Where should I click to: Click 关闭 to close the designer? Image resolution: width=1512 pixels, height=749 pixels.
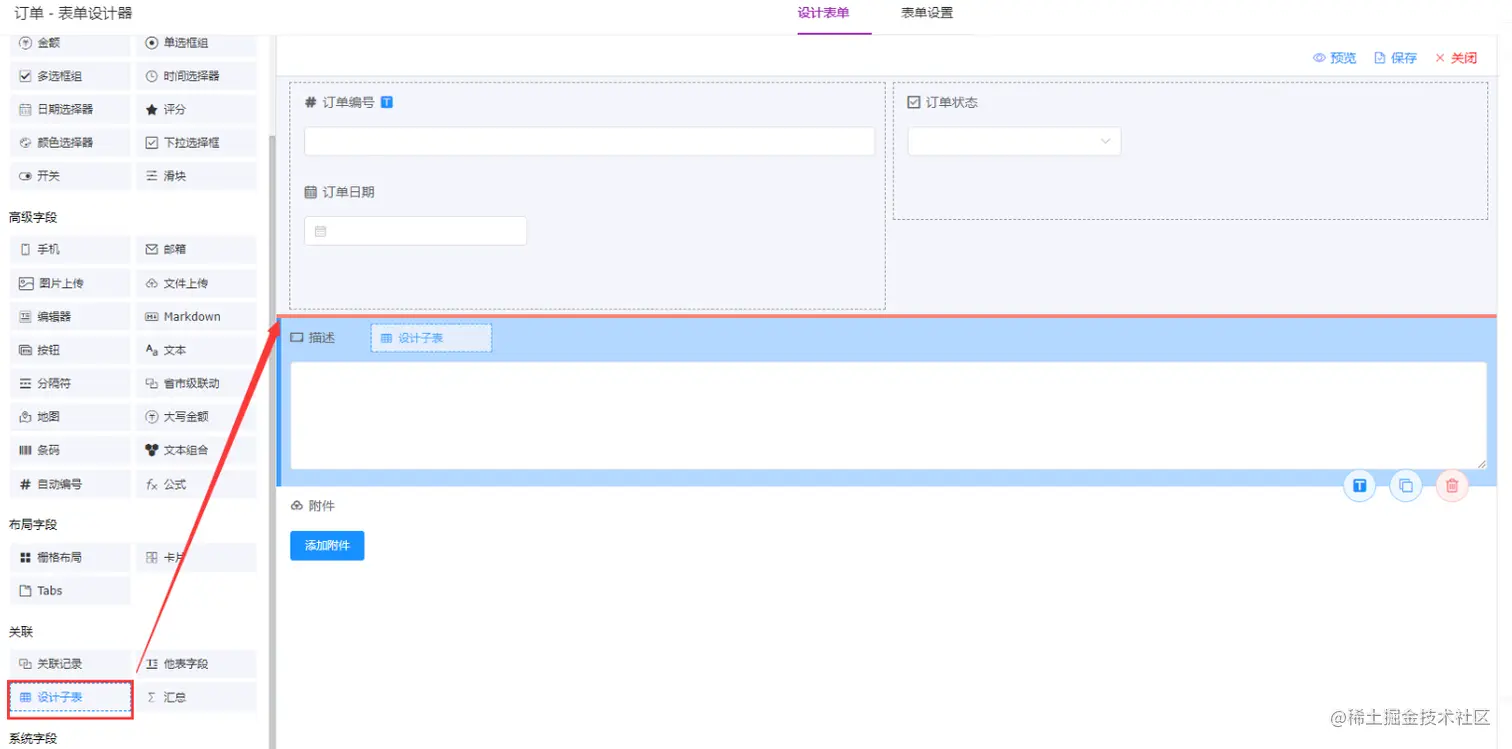click(1456, 58)
